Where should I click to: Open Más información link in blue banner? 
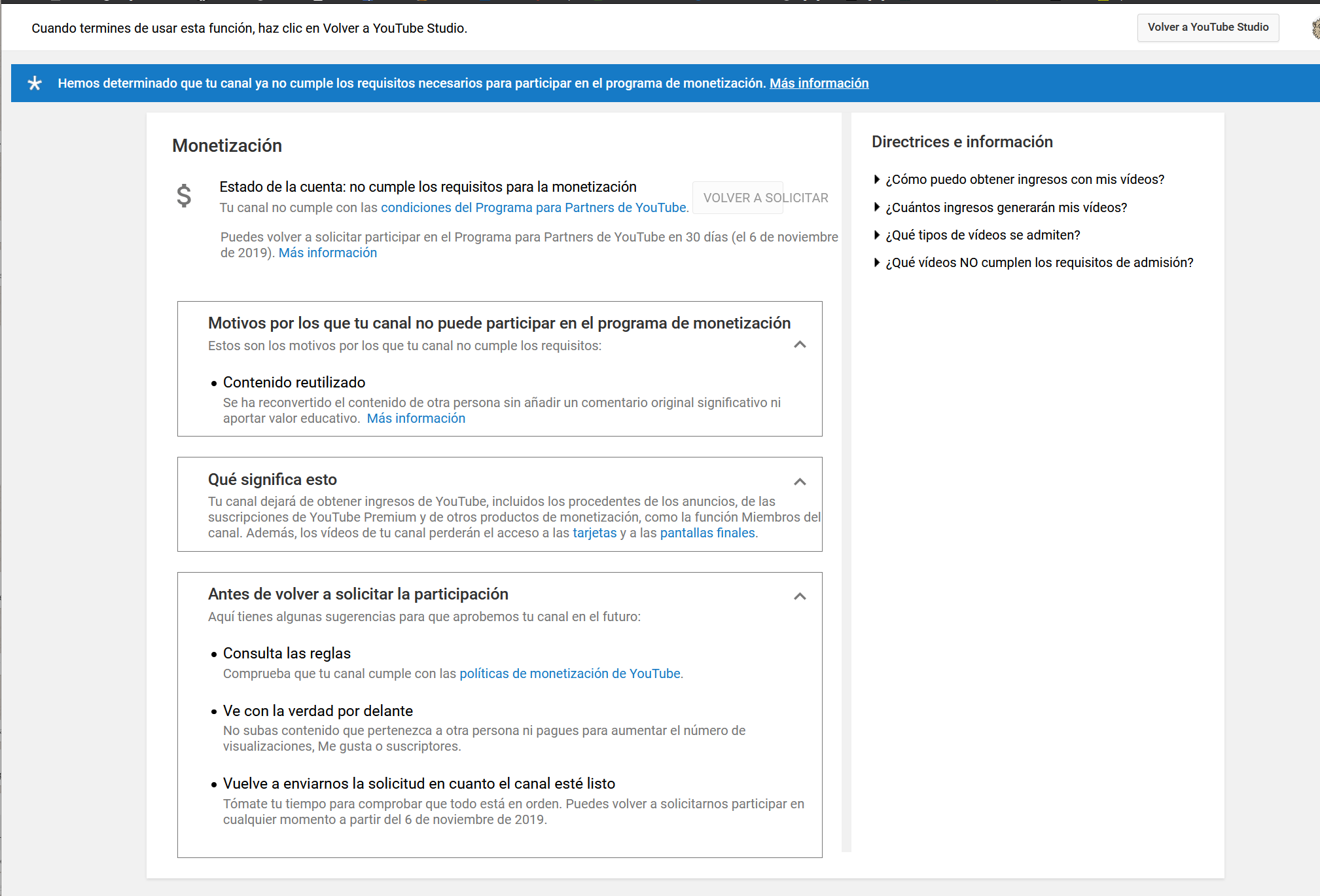[819, 83]
